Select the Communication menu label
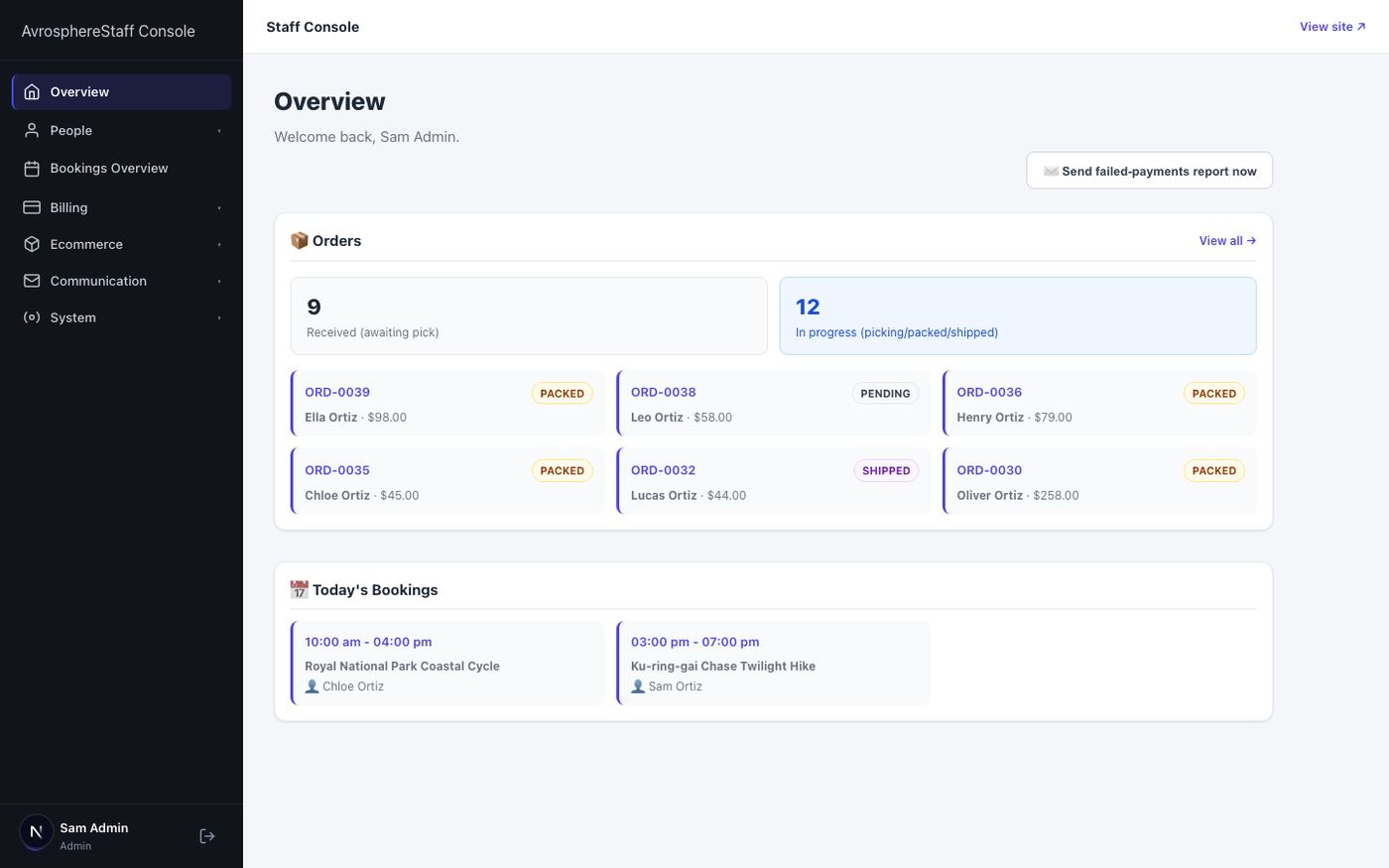1389x868 pixels. point(98,281)
